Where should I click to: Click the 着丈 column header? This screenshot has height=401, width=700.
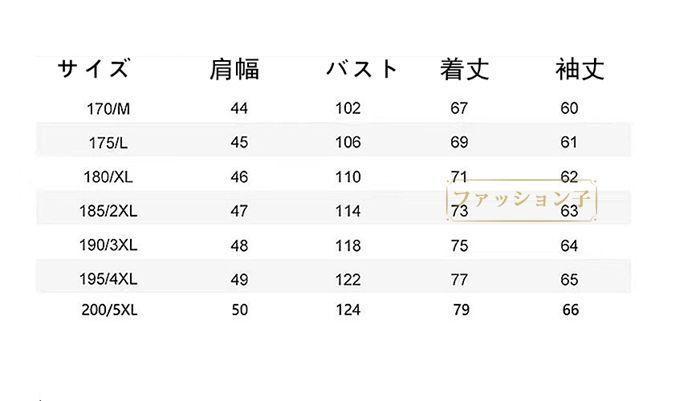(464, 70)
